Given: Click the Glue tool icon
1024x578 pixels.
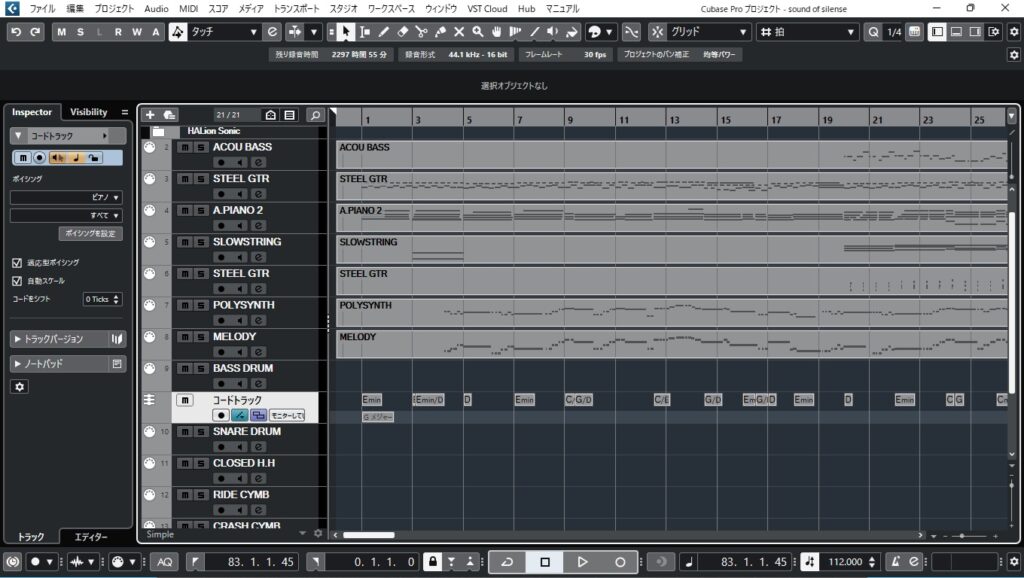Looking at the screenshot, I should point(441,32).
